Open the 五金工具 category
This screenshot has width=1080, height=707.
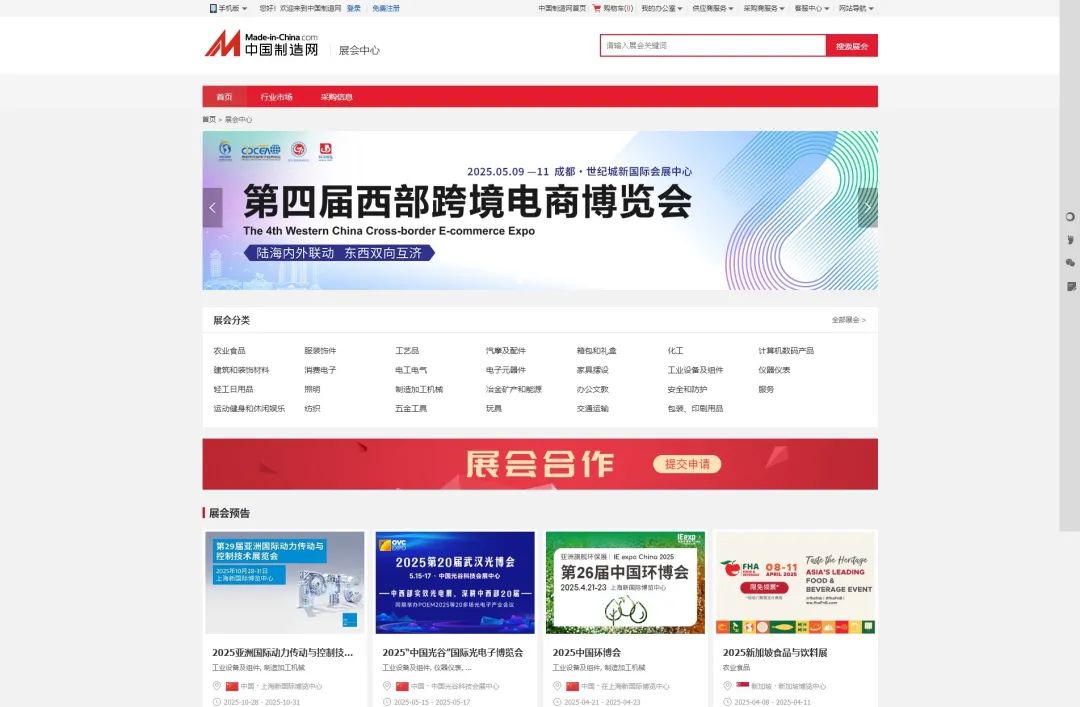coord(411,409)
